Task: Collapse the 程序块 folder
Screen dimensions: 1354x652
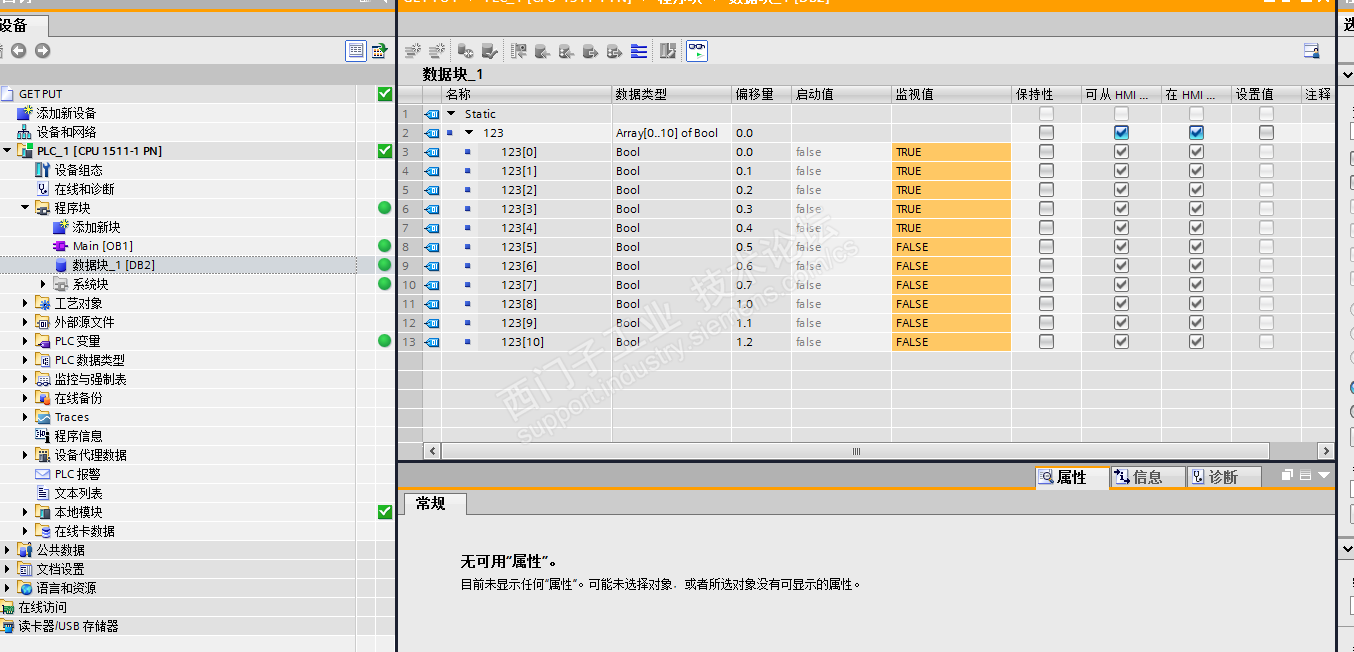Action: pyautogui.click(x=26, y=208)
